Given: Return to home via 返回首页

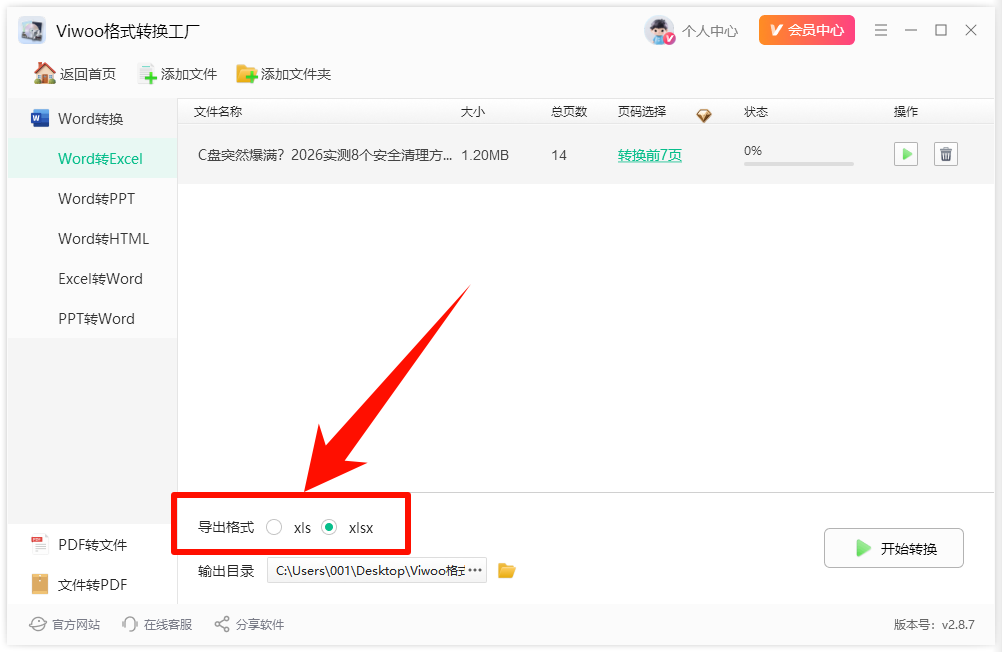Looking at the screenshot, I should coord(75,74).
